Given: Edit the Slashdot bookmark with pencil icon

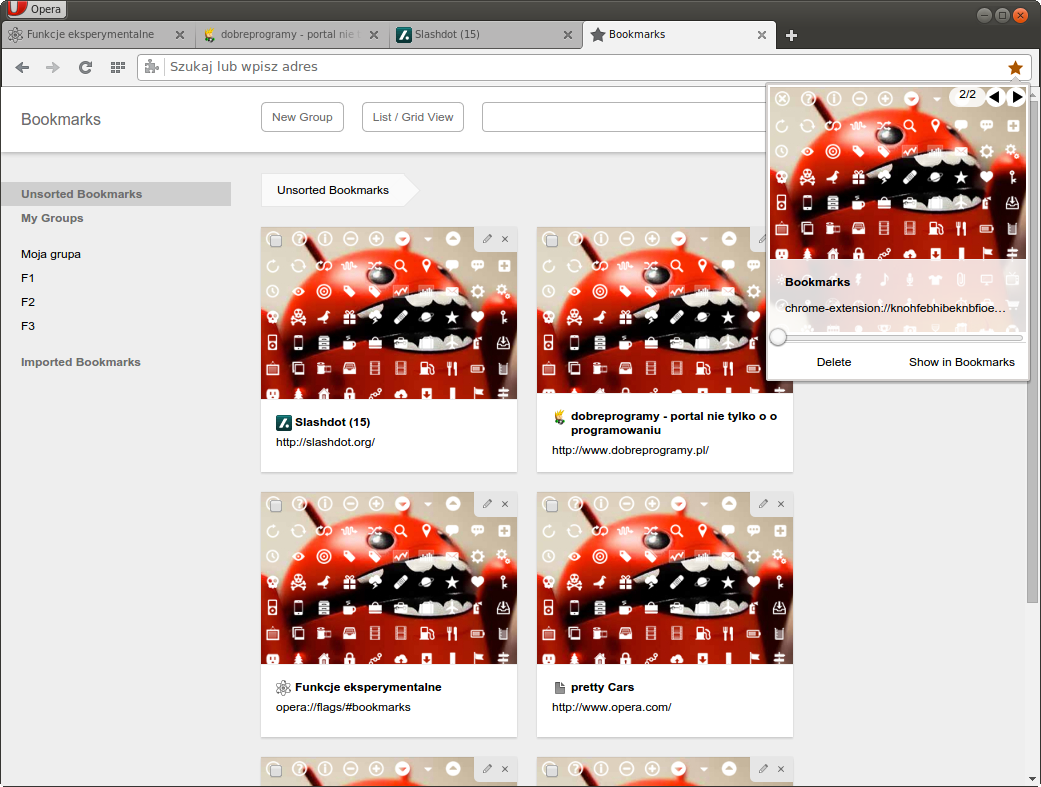Looking at the screenshot, I should (x=487, y=239).
